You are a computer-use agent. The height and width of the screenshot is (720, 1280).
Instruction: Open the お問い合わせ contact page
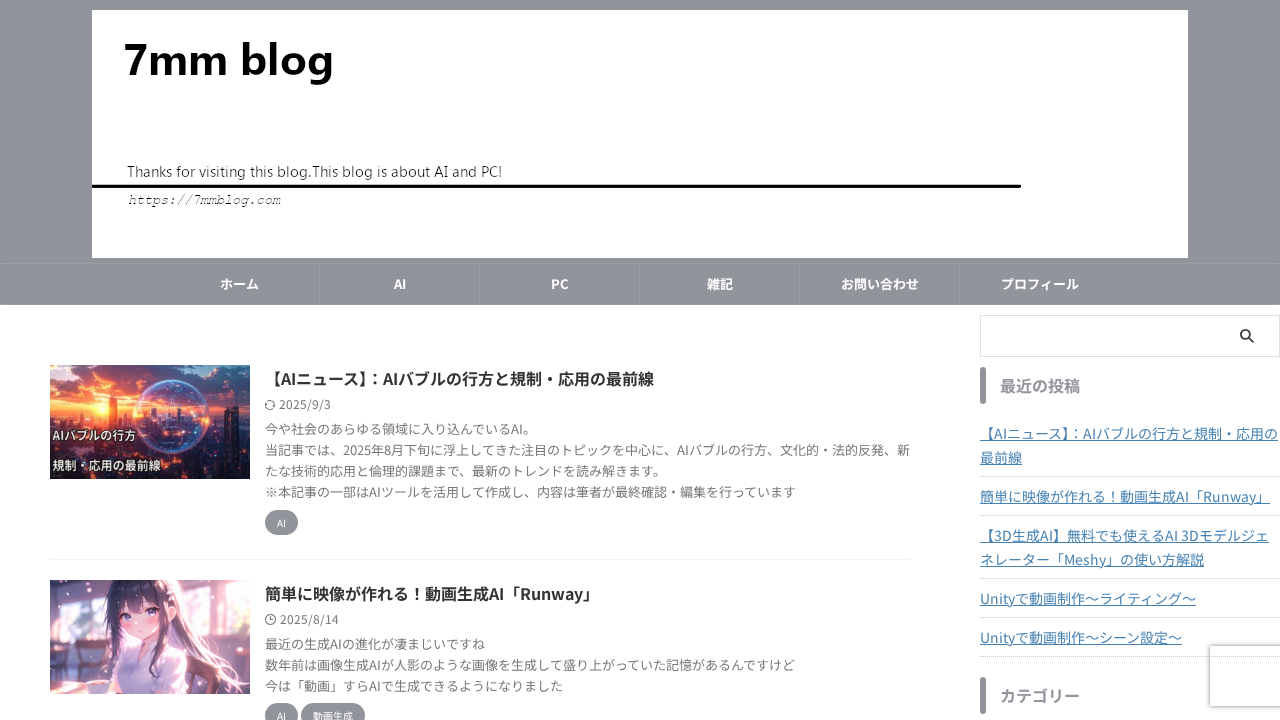click(x=879, y=283)
